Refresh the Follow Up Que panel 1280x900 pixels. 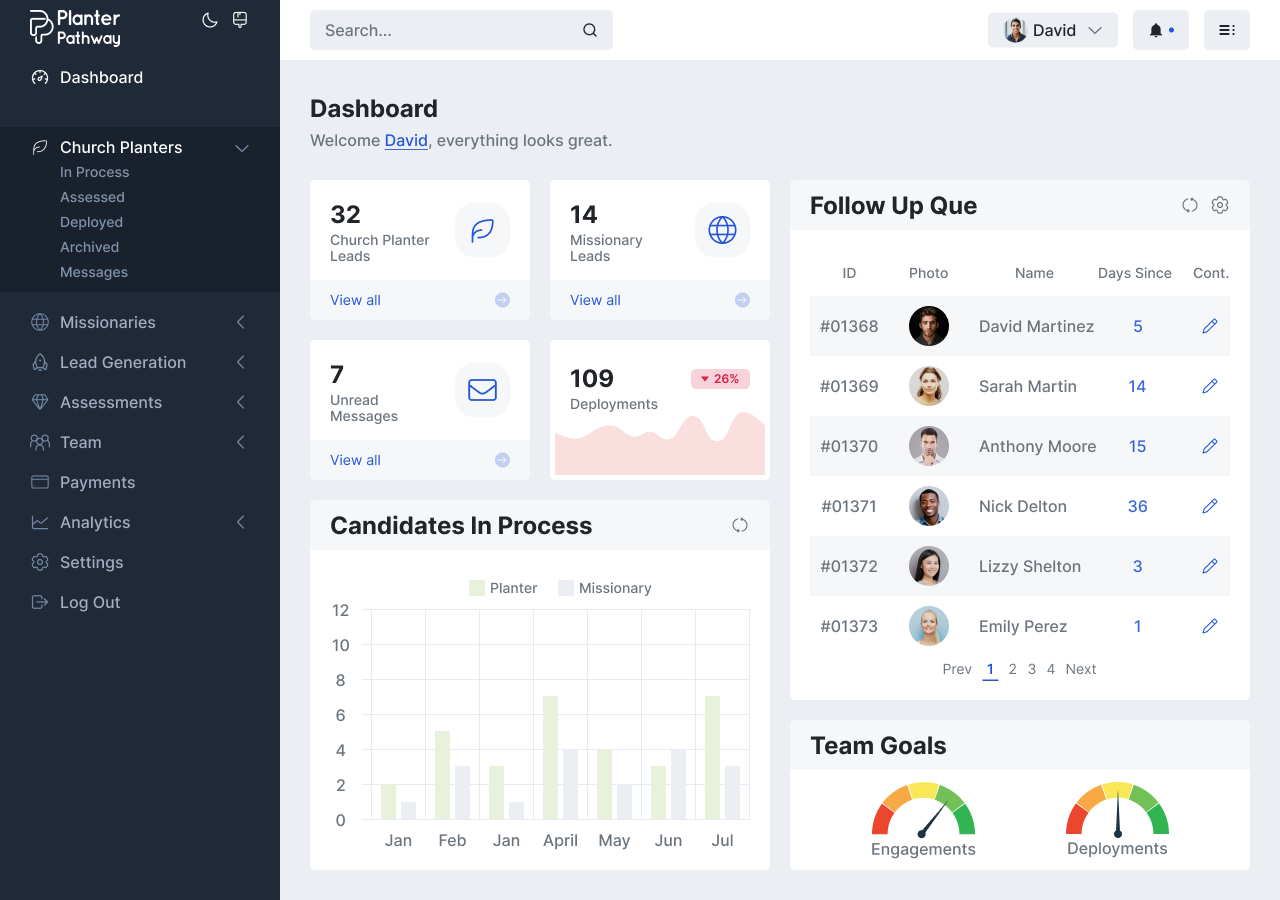coord(1189,205)
